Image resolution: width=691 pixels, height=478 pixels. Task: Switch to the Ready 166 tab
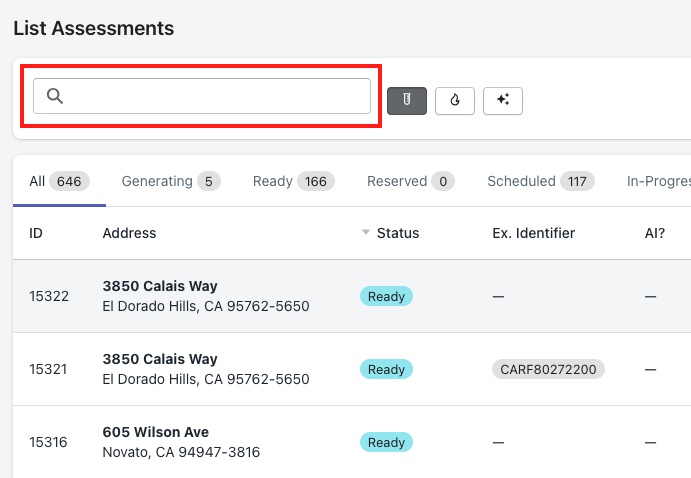(x=293, y=181)
